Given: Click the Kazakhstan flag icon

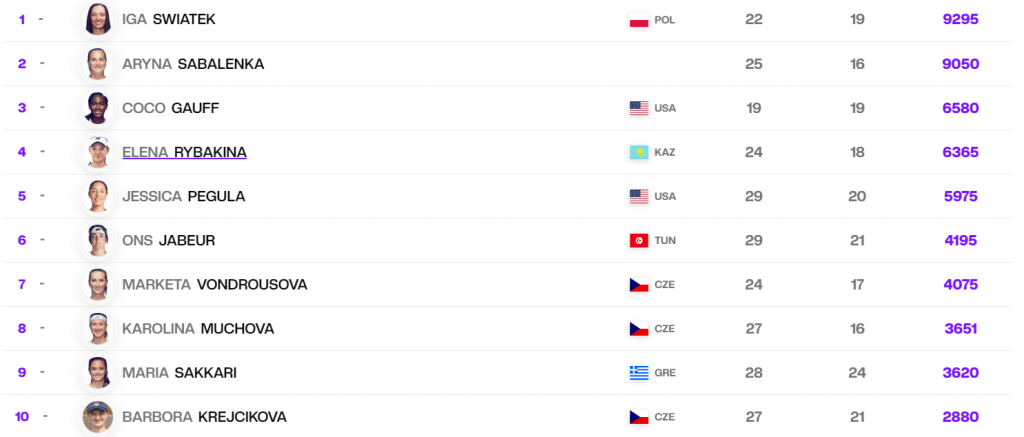Looking at the screenshot, I should coord(639,152).
